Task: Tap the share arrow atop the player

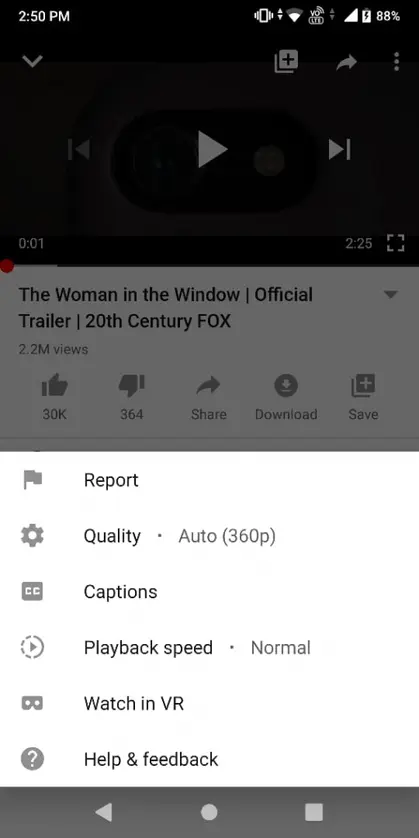Action: [x=346, y=63]
